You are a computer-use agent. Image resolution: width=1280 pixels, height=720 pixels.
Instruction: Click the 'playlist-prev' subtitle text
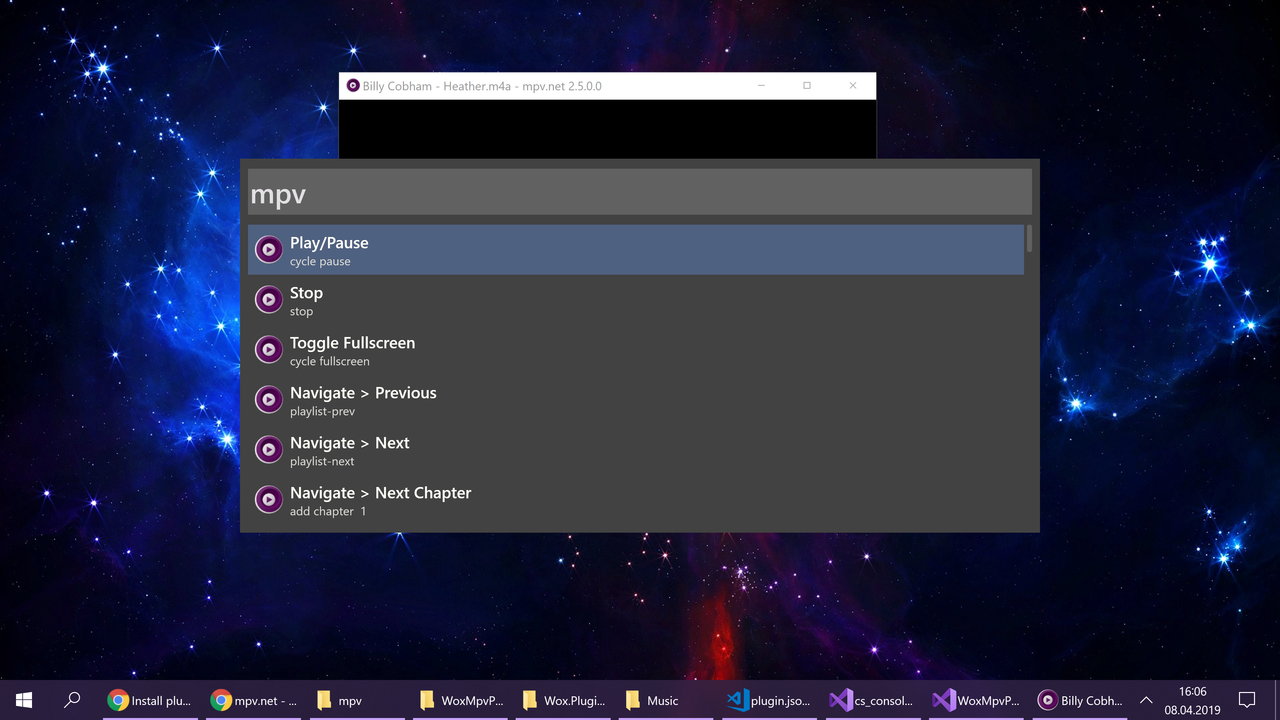click(x=322, y=412)
